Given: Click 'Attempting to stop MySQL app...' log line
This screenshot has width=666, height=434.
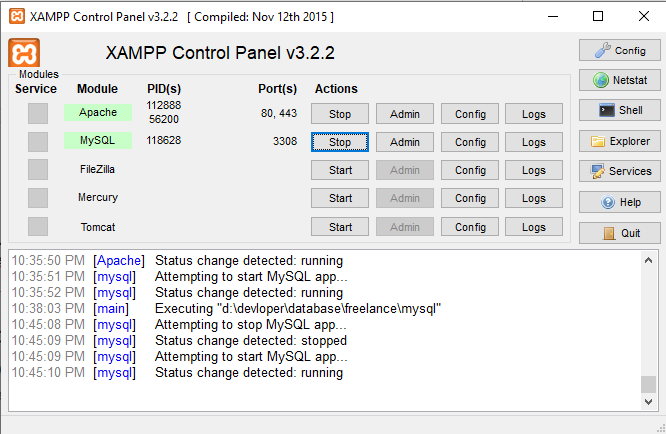Looking at the screenshot, I should [251, 325].
